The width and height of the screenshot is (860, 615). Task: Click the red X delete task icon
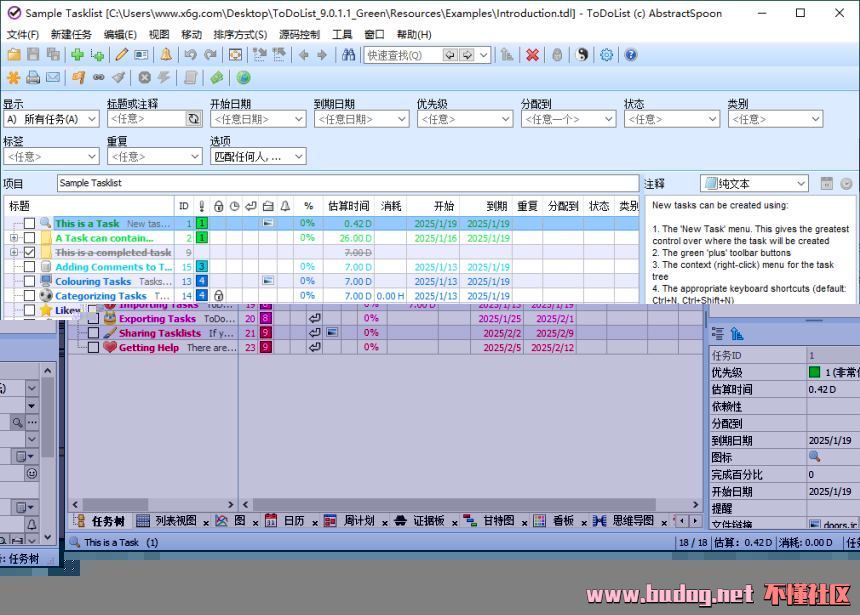[533, 55]
